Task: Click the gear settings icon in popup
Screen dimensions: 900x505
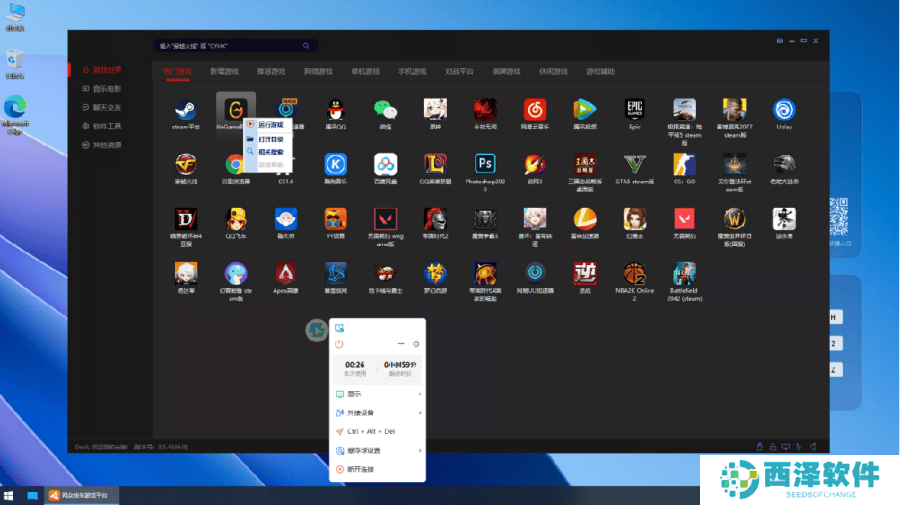Action: (416, 344)
